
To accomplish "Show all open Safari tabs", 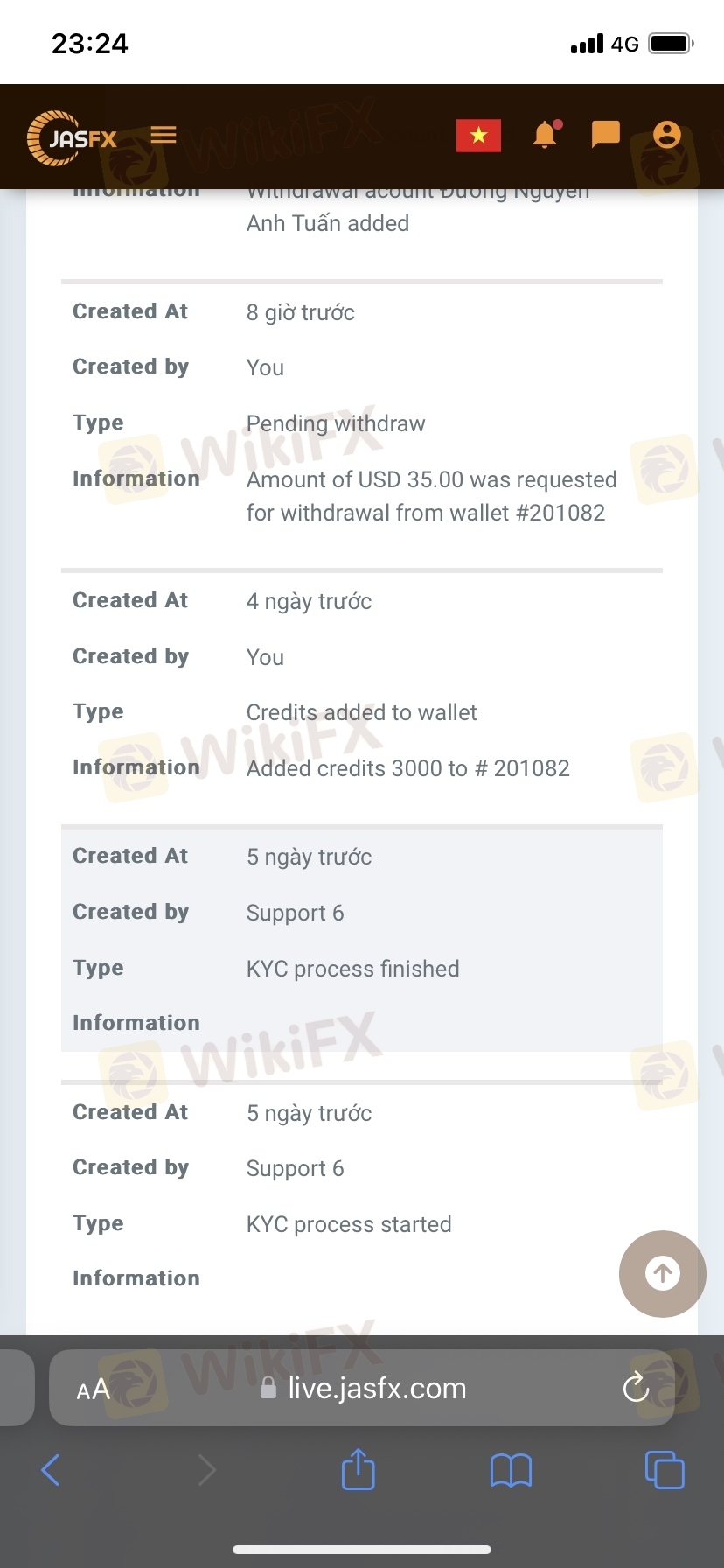I will click(x=664, y=1470).
